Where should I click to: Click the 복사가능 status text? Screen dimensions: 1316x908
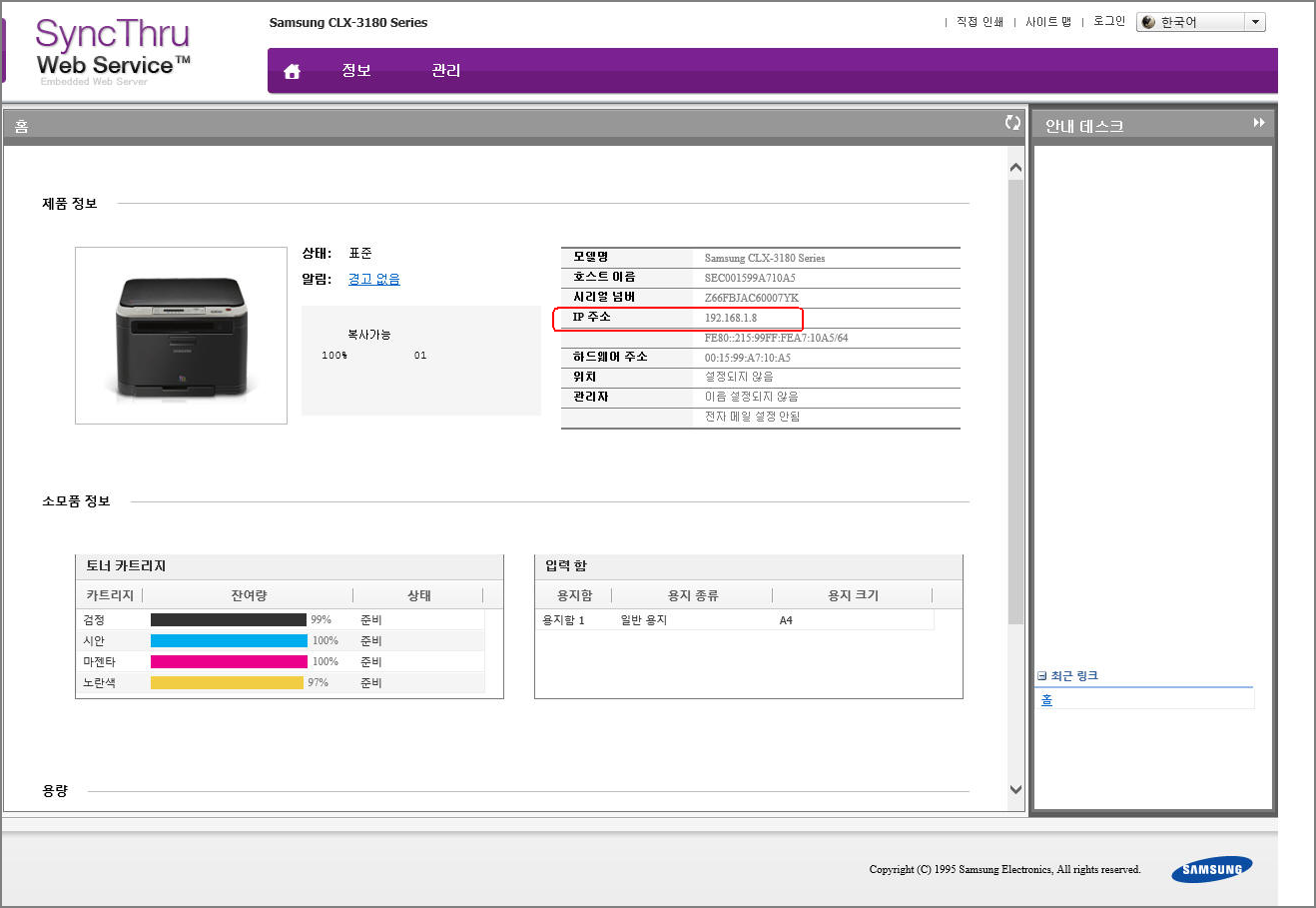pyautogui.click(x=369, y=335)
